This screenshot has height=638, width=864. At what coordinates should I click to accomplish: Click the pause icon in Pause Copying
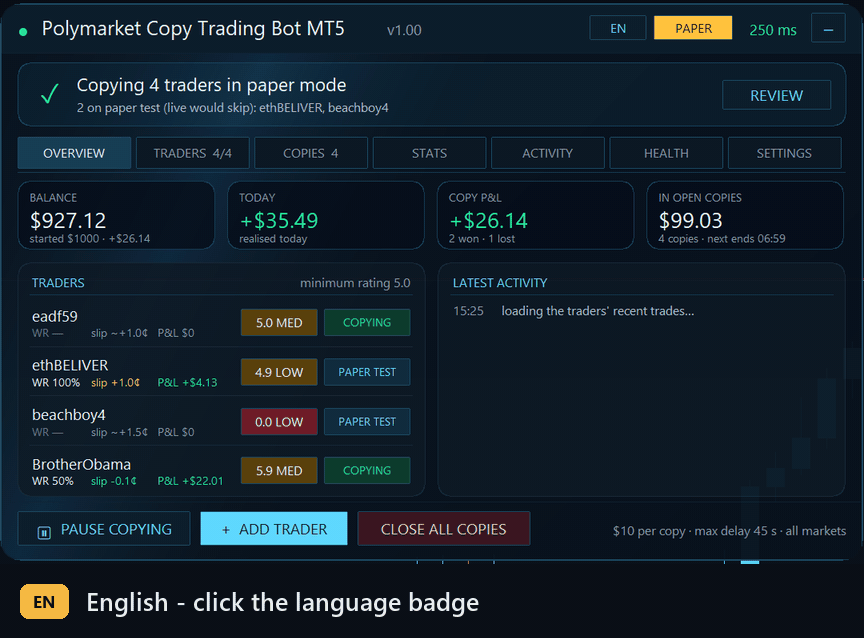click(44, 532)
